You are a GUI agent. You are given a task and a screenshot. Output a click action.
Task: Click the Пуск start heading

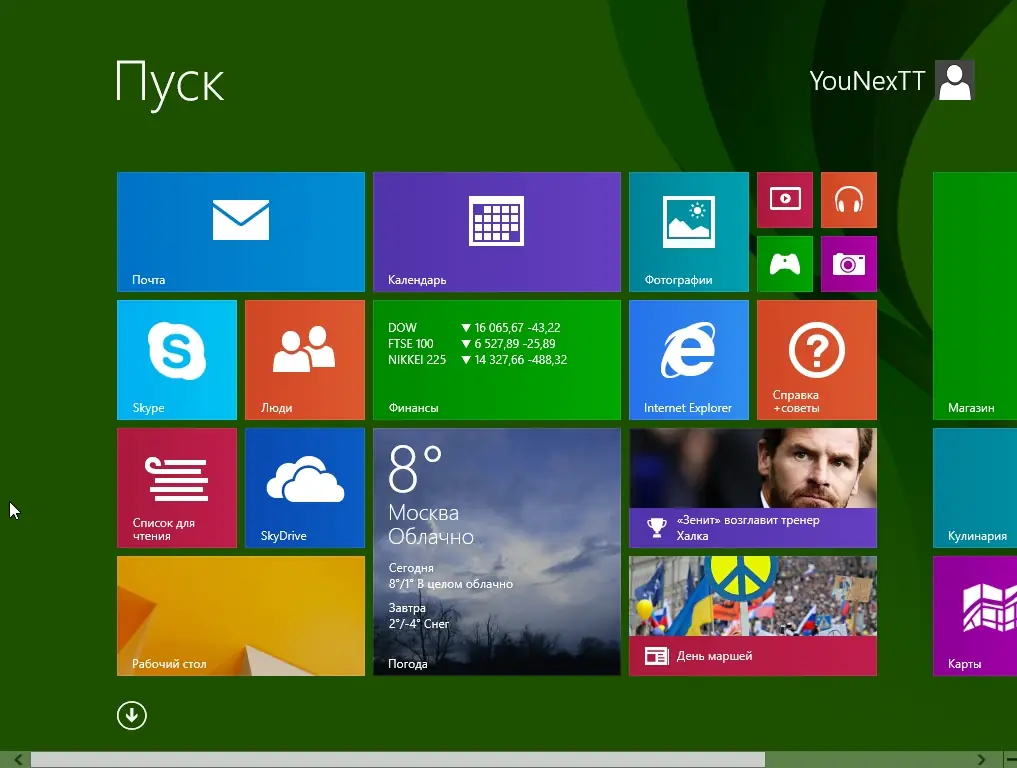169,84
